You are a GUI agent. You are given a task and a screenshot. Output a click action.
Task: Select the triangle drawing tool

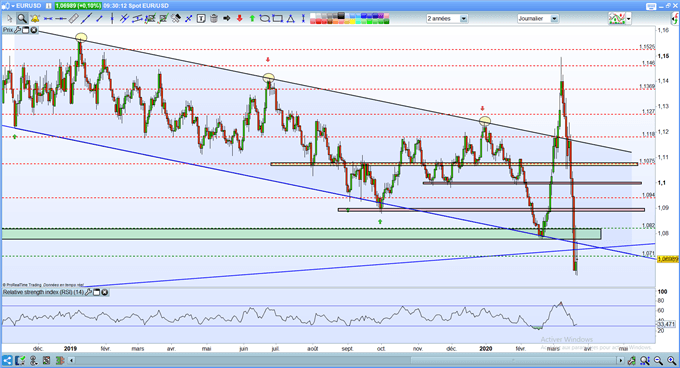(x=291, y=18)
